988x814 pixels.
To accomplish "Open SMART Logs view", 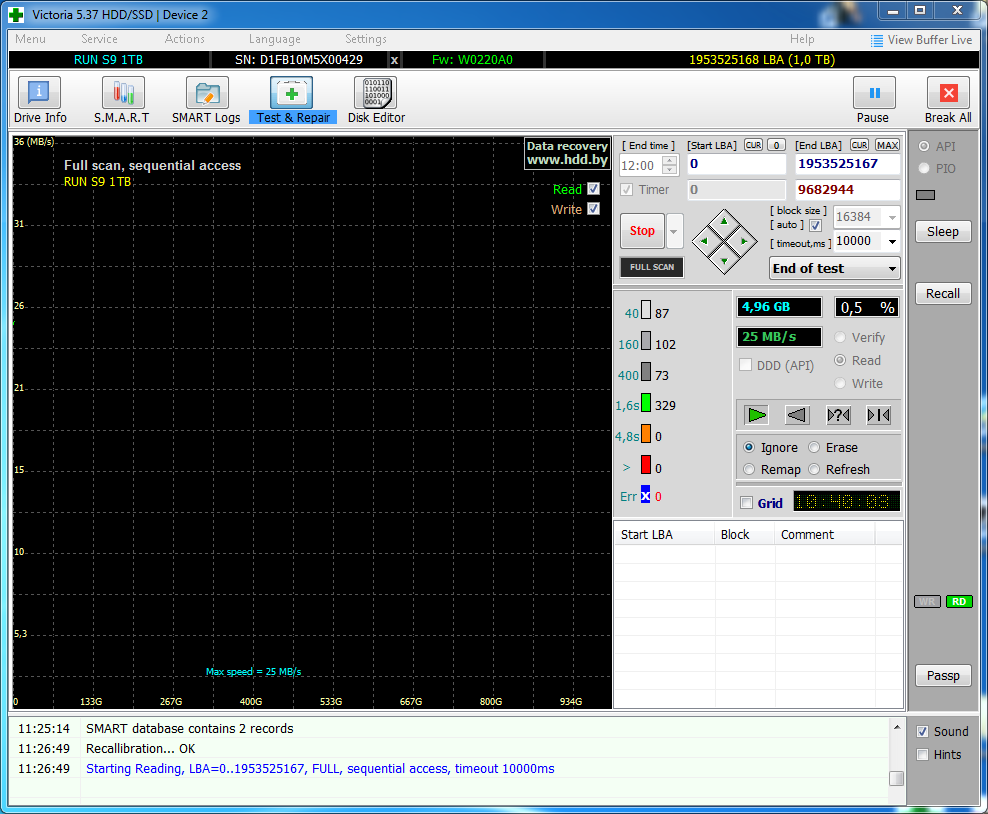I will pyautogui.click(x=206, y=100).
